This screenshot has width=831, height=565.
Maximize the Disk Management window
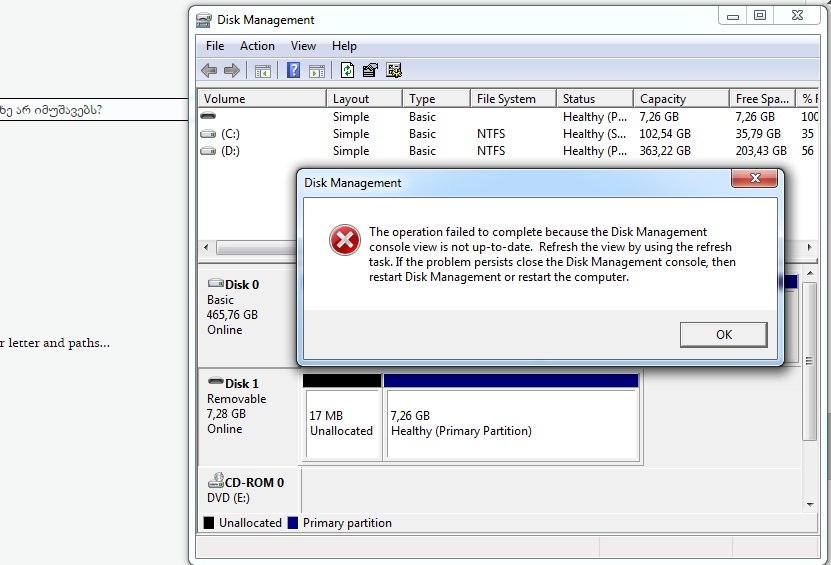[x=759, y=16]
